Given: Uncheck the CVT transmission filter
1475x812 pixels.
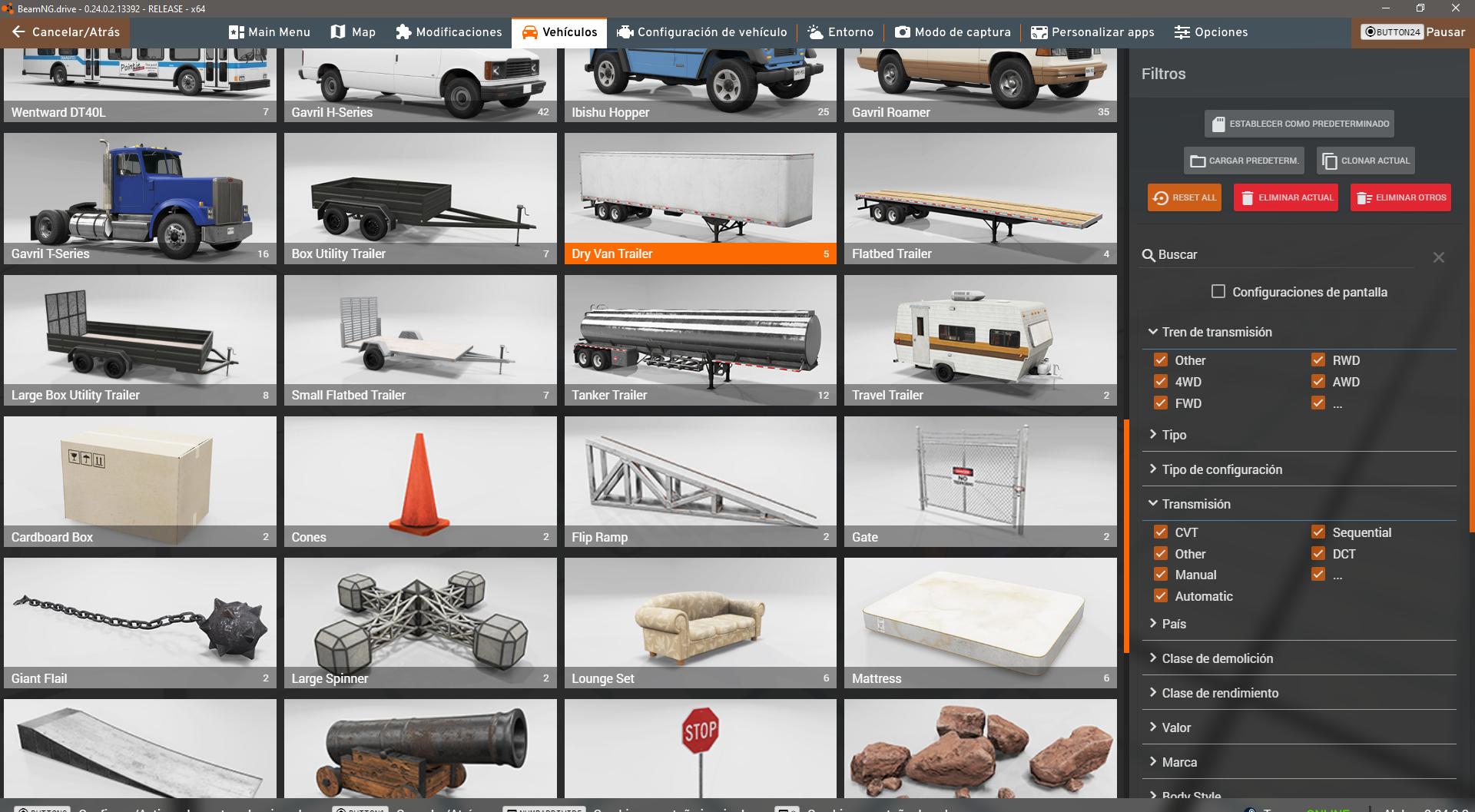Looking at the screenshot, I should pyautogui.click(x=1161, y=532).
